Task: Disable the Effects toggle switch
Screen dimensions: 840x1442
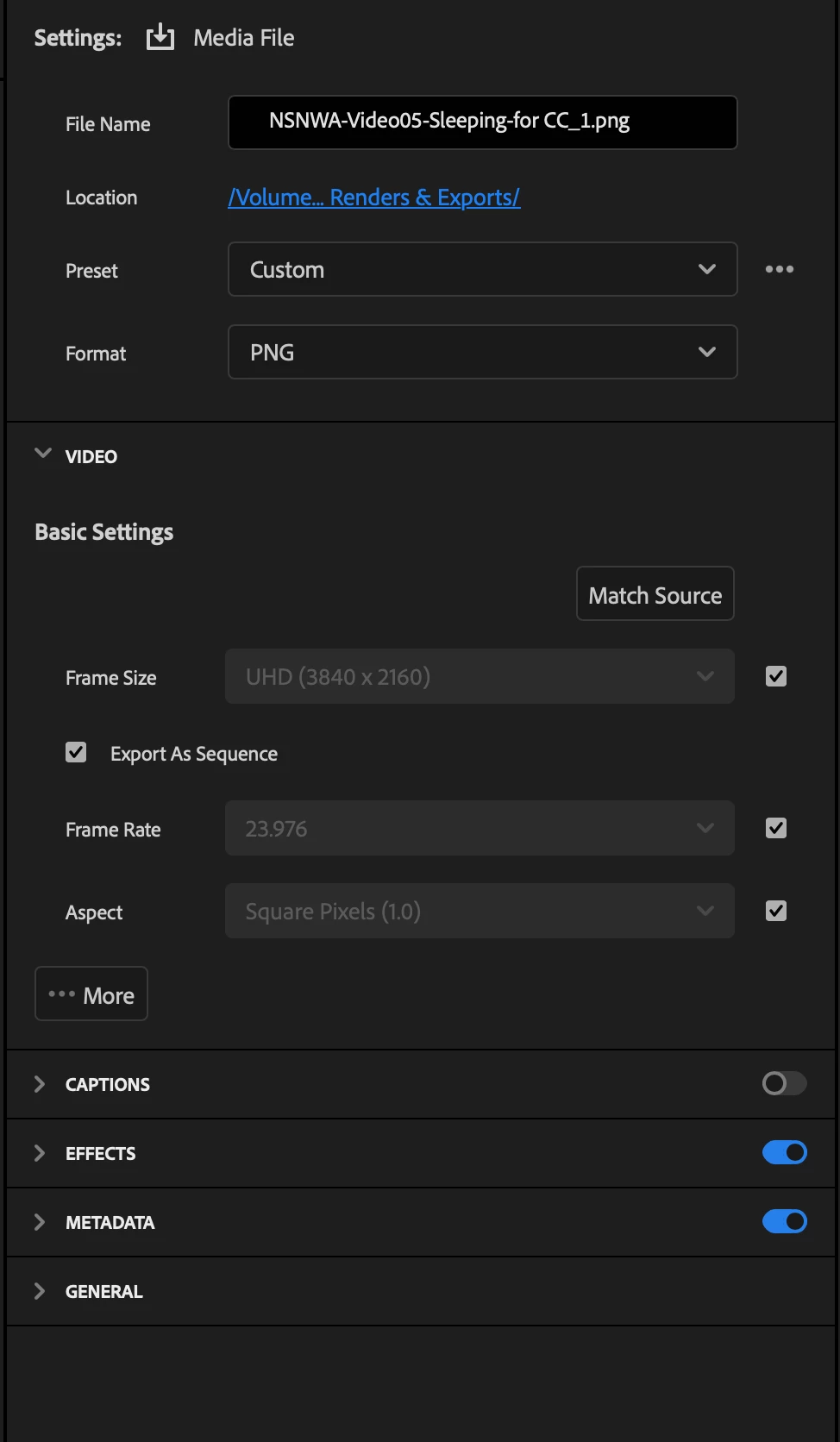Action: coord(784,1152)
